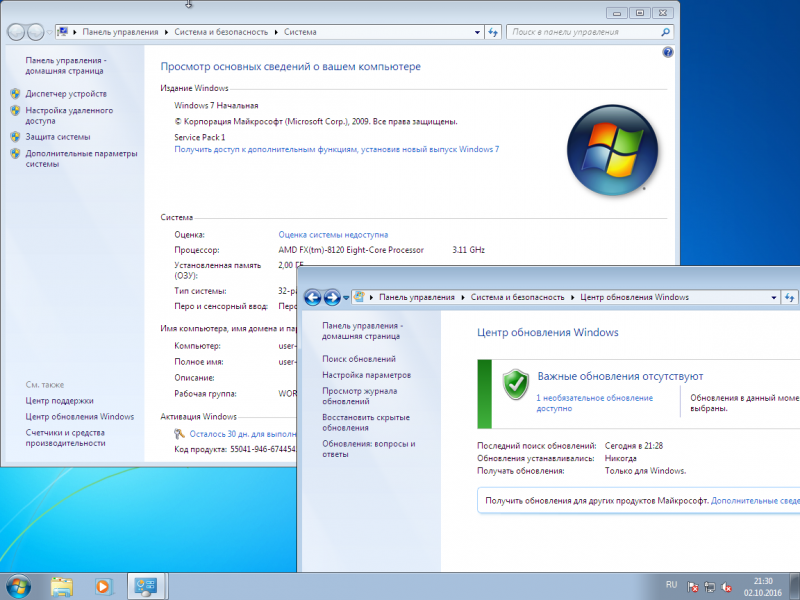Screen dimensions: 800x600
Task: Open Настройка параметров in Windows Update sidebar
Action: [366, 375]
